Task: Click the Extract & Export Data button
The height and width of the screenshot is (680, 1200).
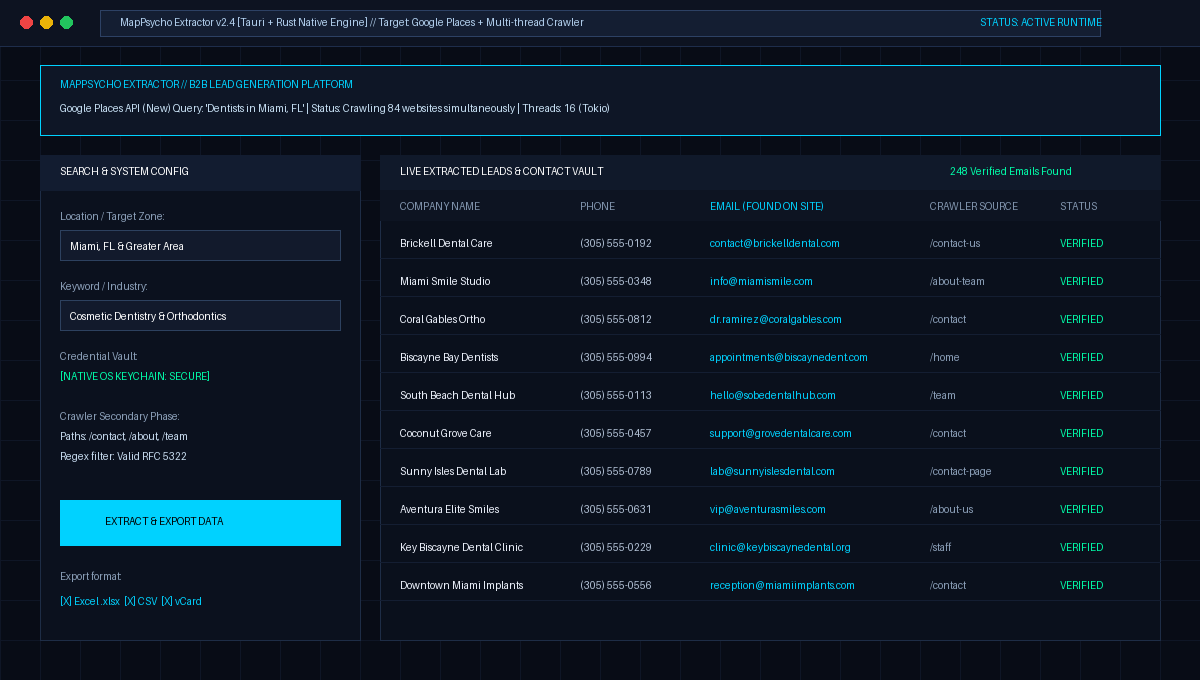Action: [200, 523]
